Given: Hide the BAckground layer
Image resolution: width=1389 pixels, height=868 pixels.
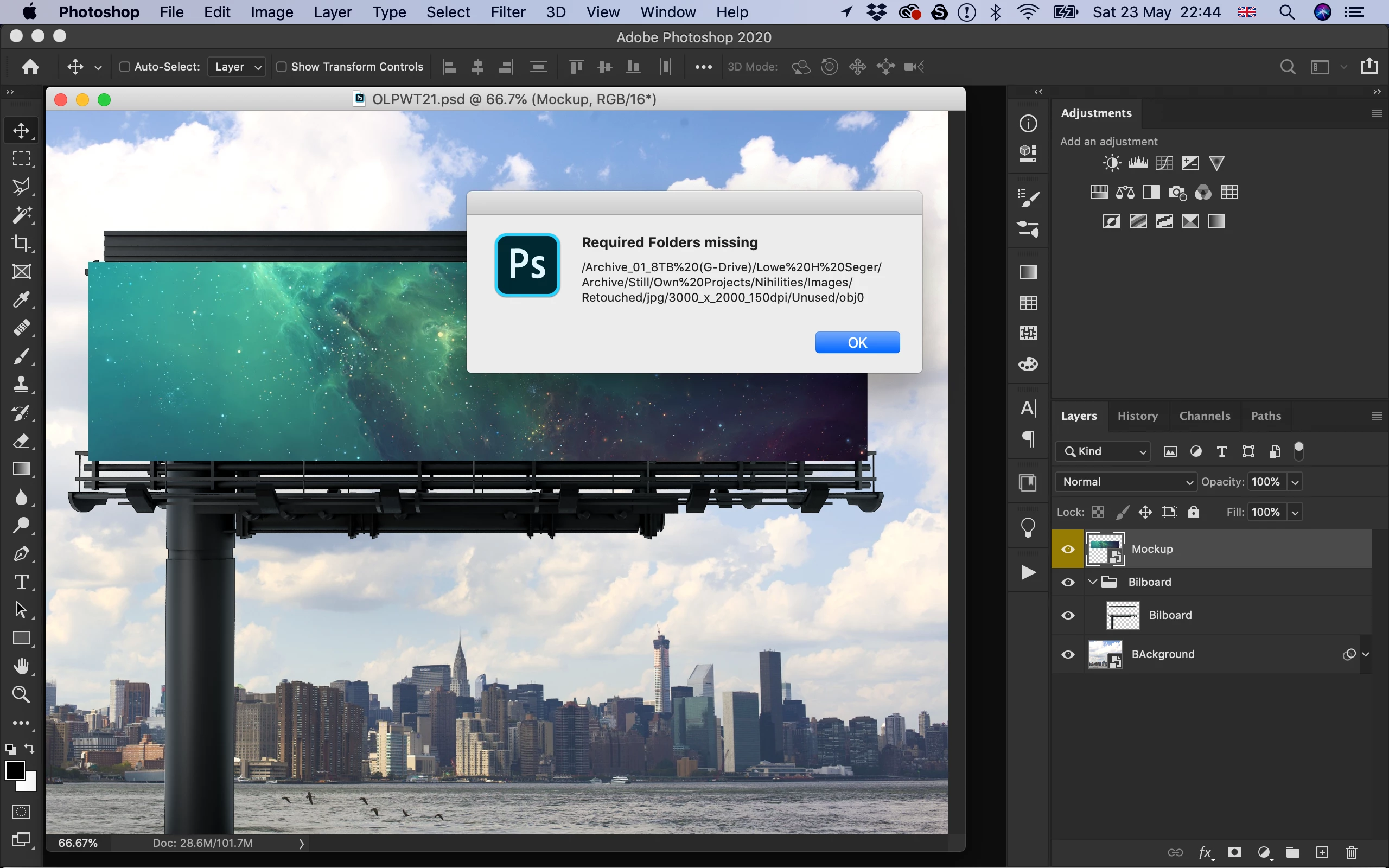Looking at the screenshot, I should [x=1068, y=654].
